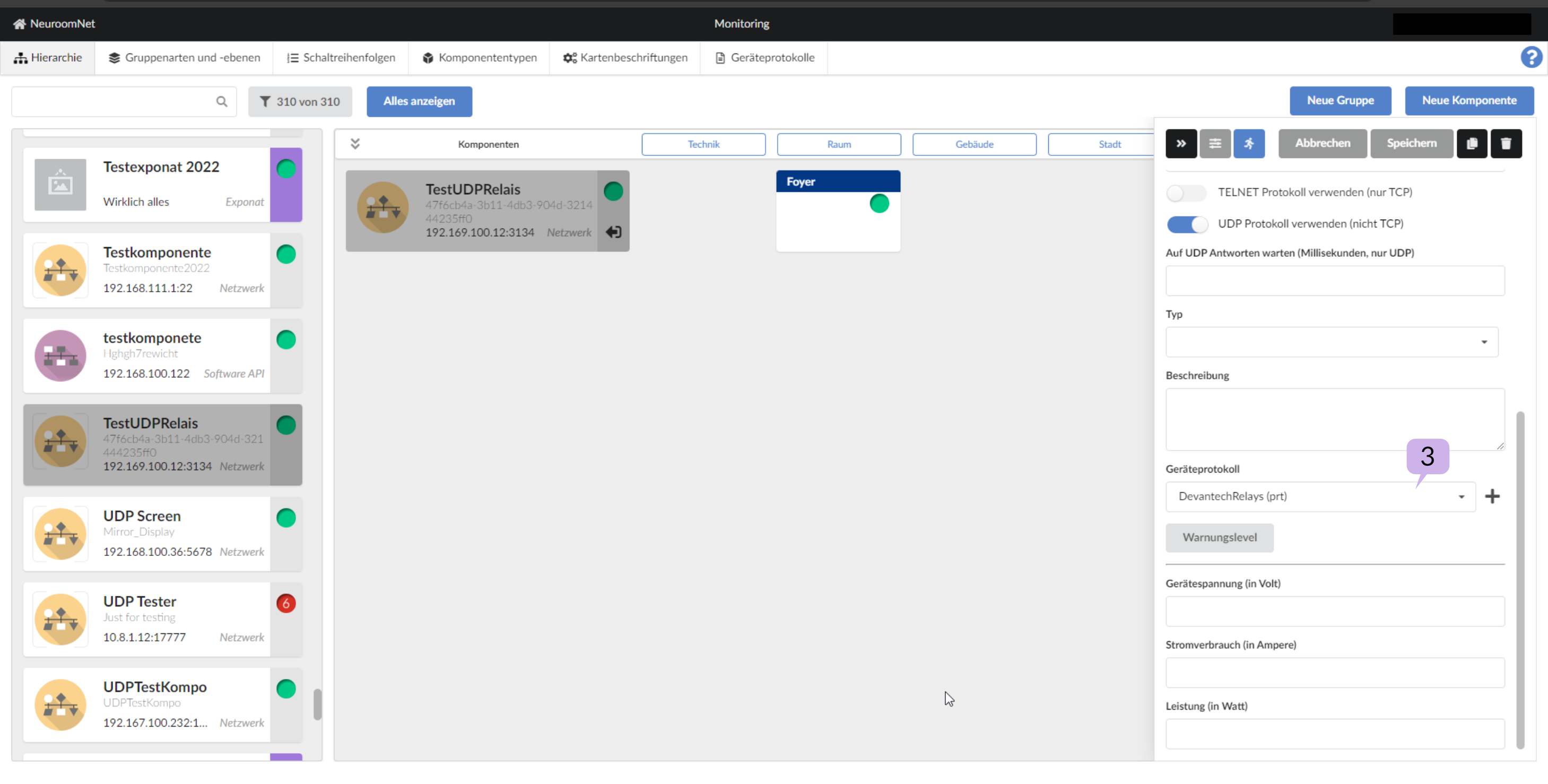Click the list view icon in edit panel
The width and height of the screenshot is (1548, 784).
[x=1215, y=143]
